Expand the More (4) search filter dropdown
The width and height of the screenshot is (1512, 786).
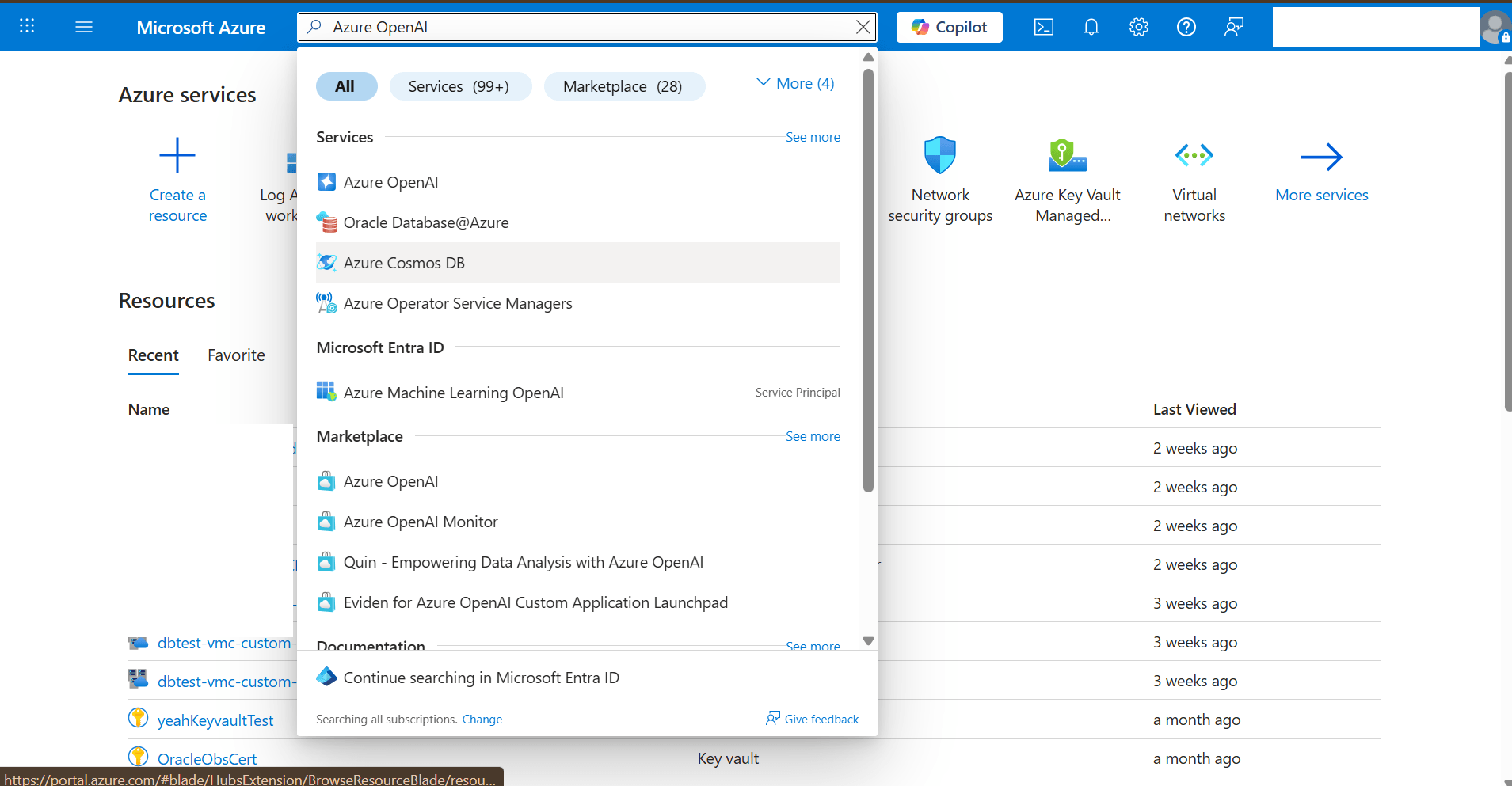795,82
